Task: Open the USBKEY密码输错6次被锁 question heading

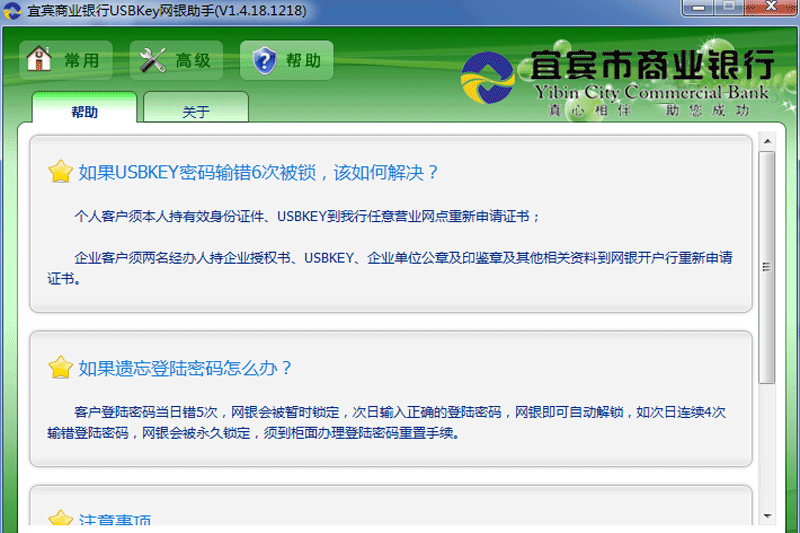Action: (258, 172)
